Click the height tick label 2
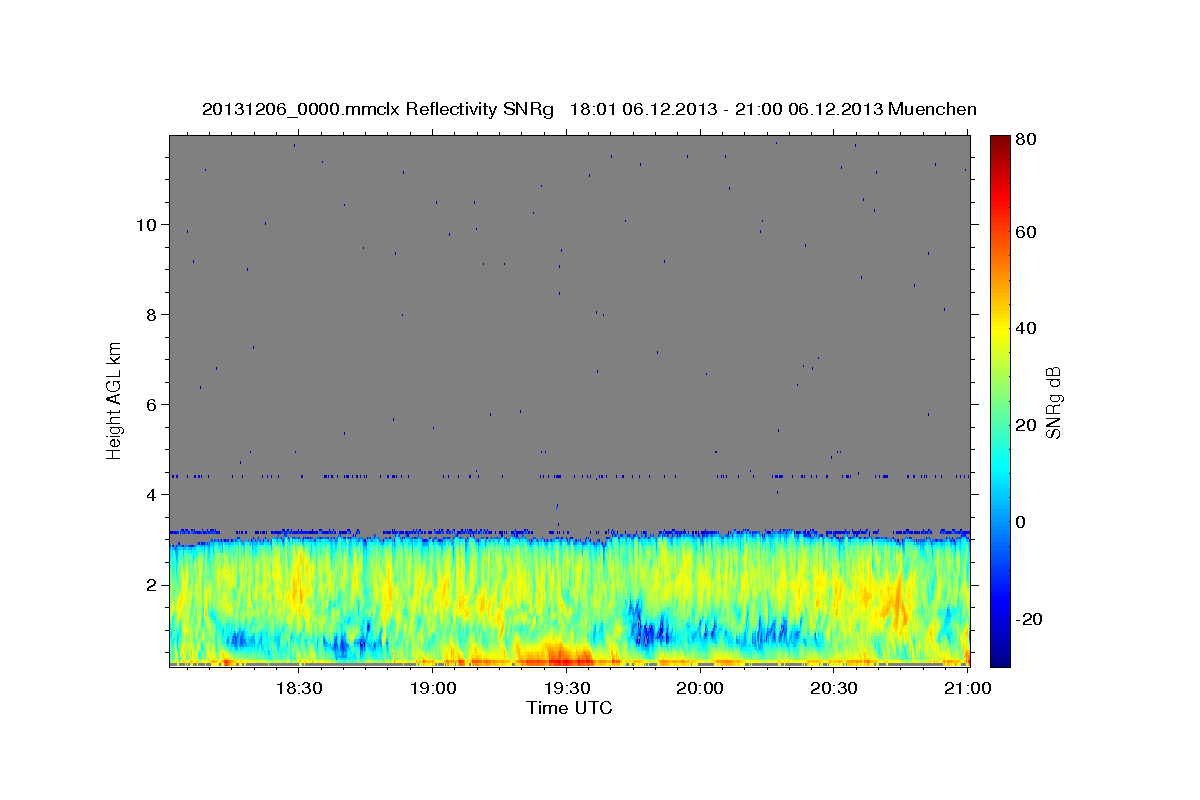The height and width of the screenshot is (800, 1200). tap(152, 584)
